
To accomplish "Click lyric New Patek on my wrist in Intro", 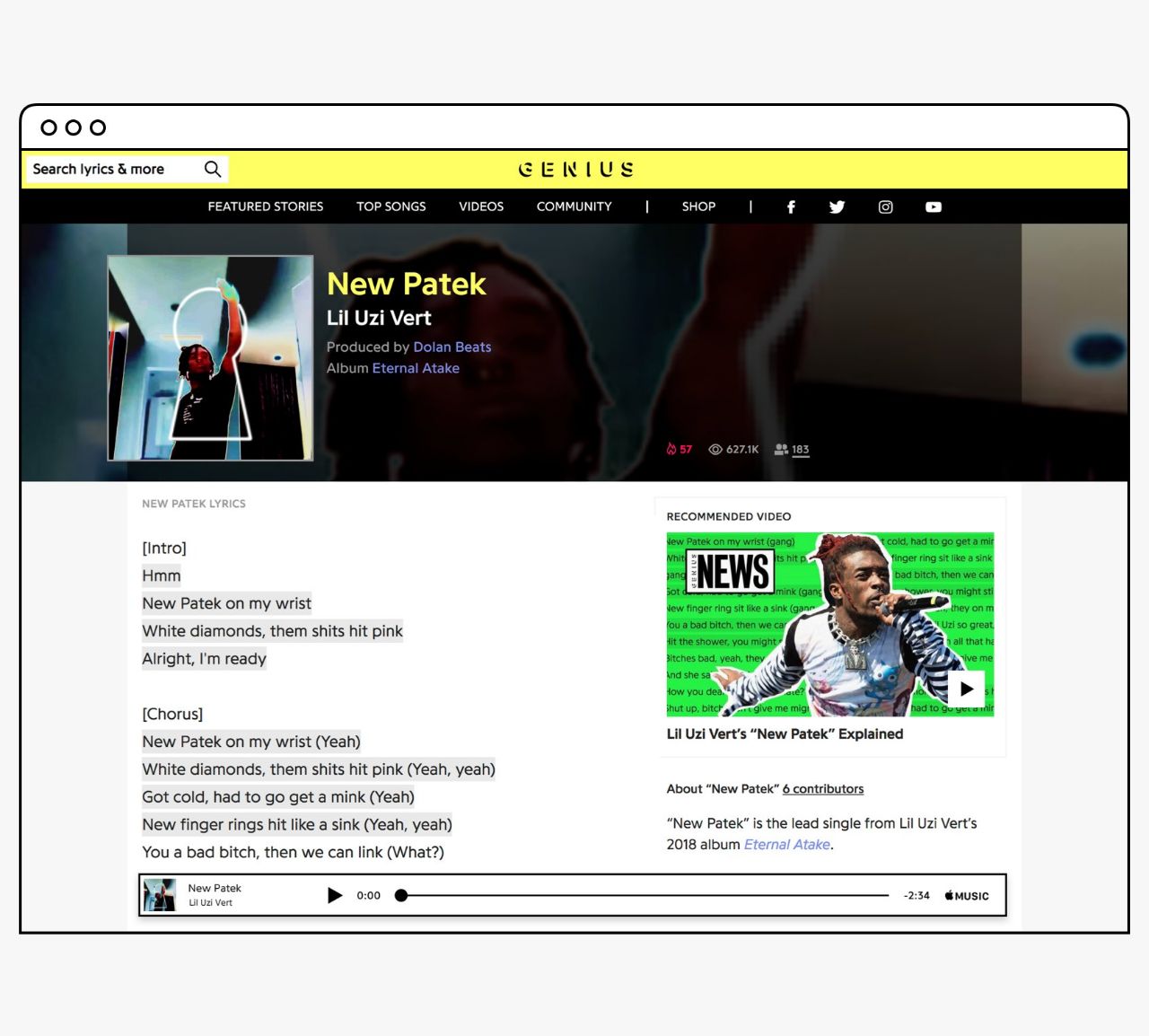I will (227, 603).
